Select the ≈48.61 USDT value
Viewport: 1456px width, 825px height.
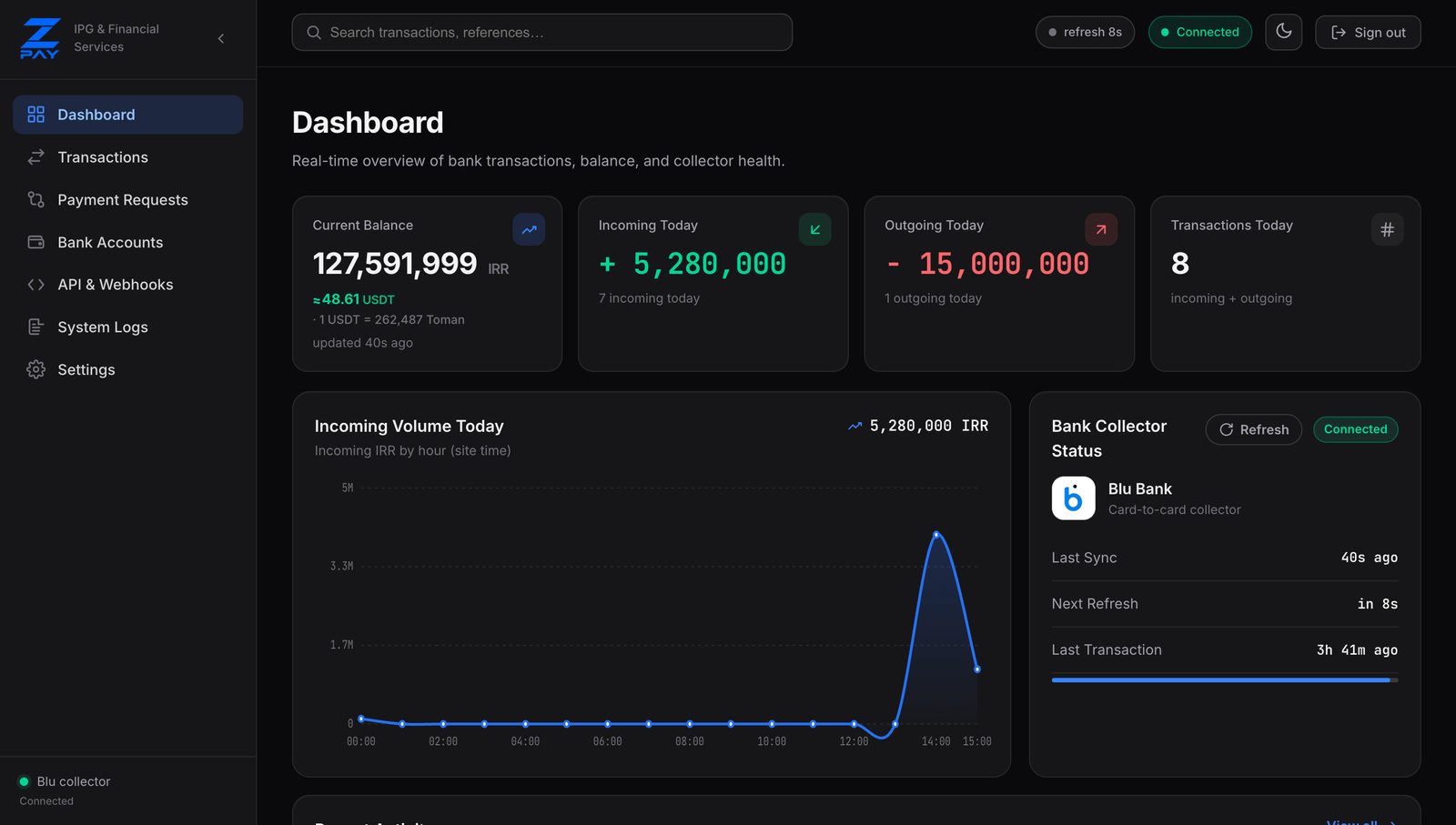[353, 299]
